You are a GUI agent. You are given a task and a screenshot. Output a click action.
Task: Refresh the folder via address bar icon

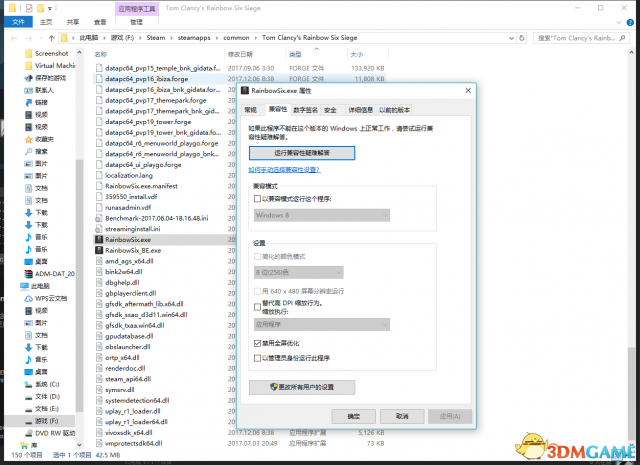tap(522, 38)
